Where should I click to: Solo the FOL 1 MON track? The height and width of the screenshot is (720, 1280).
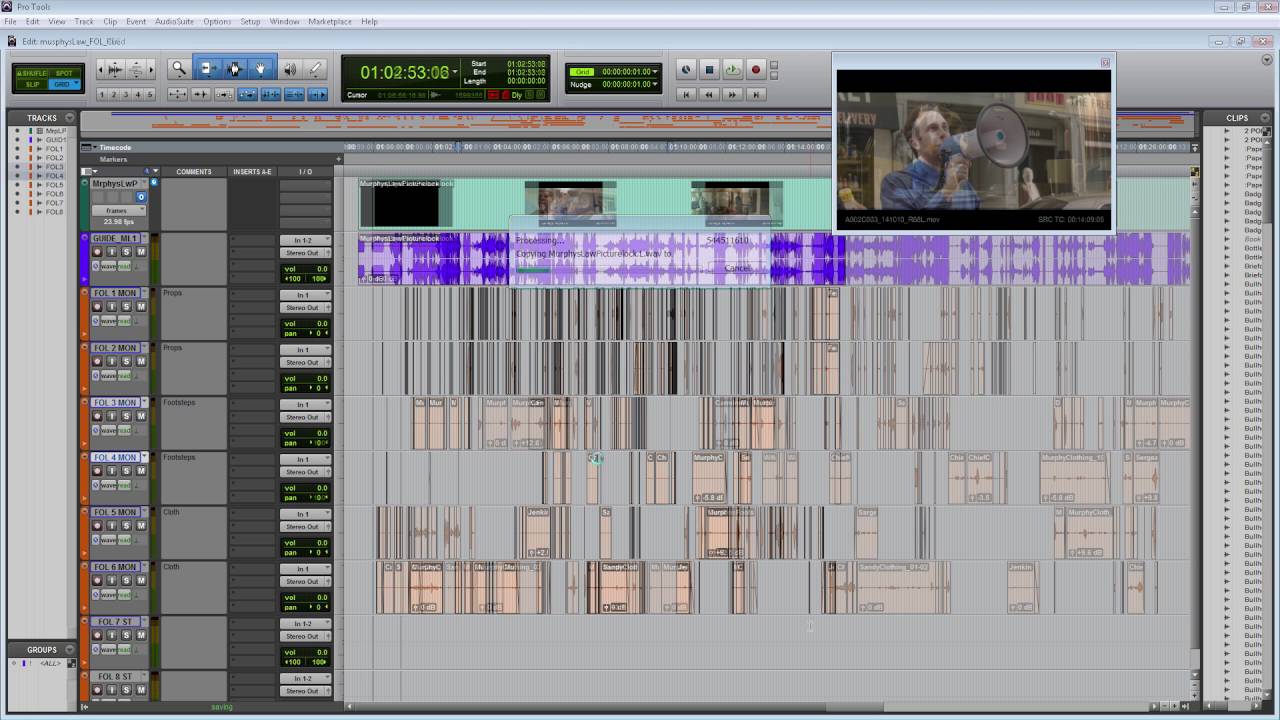tap(126, 307)
